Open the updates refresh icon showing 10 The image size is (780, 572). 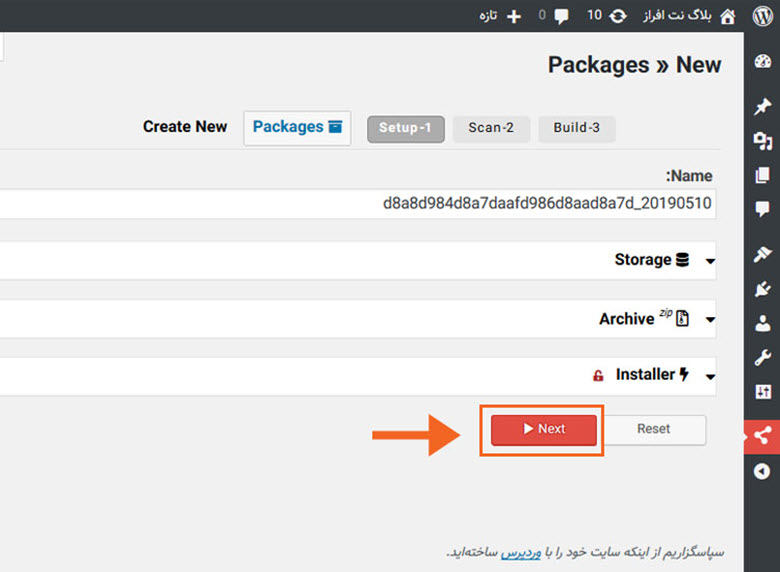tap(618, 16)
